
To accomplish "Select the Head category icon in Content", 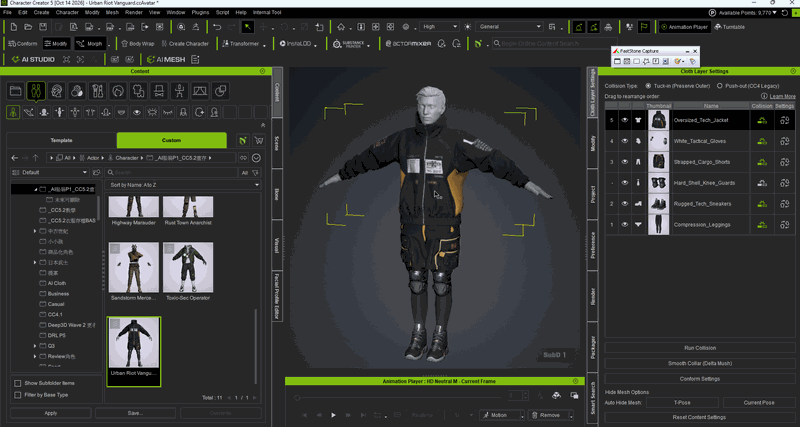I will (57, 91).
